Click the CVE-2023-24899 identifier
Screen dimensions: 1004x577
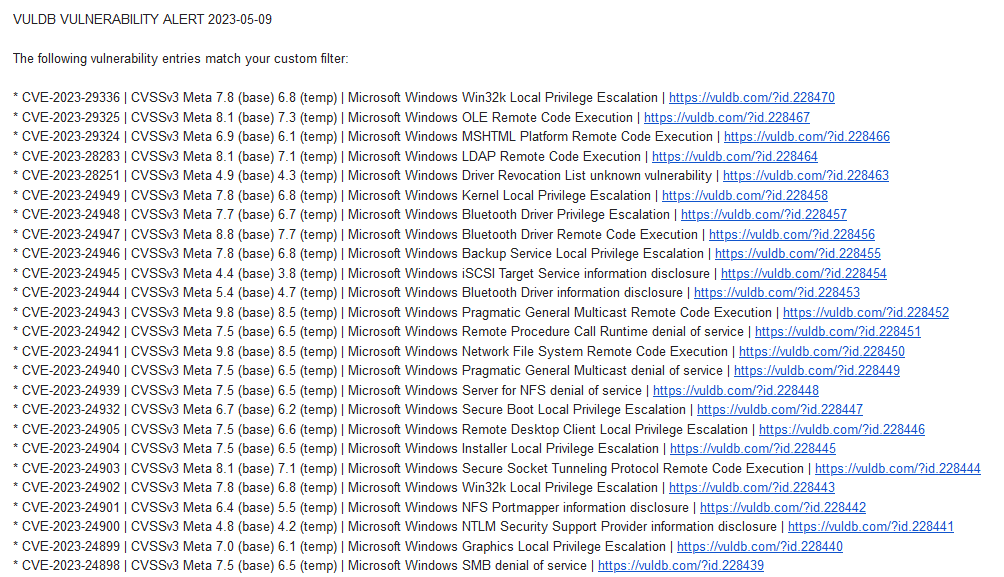(70, 547)
